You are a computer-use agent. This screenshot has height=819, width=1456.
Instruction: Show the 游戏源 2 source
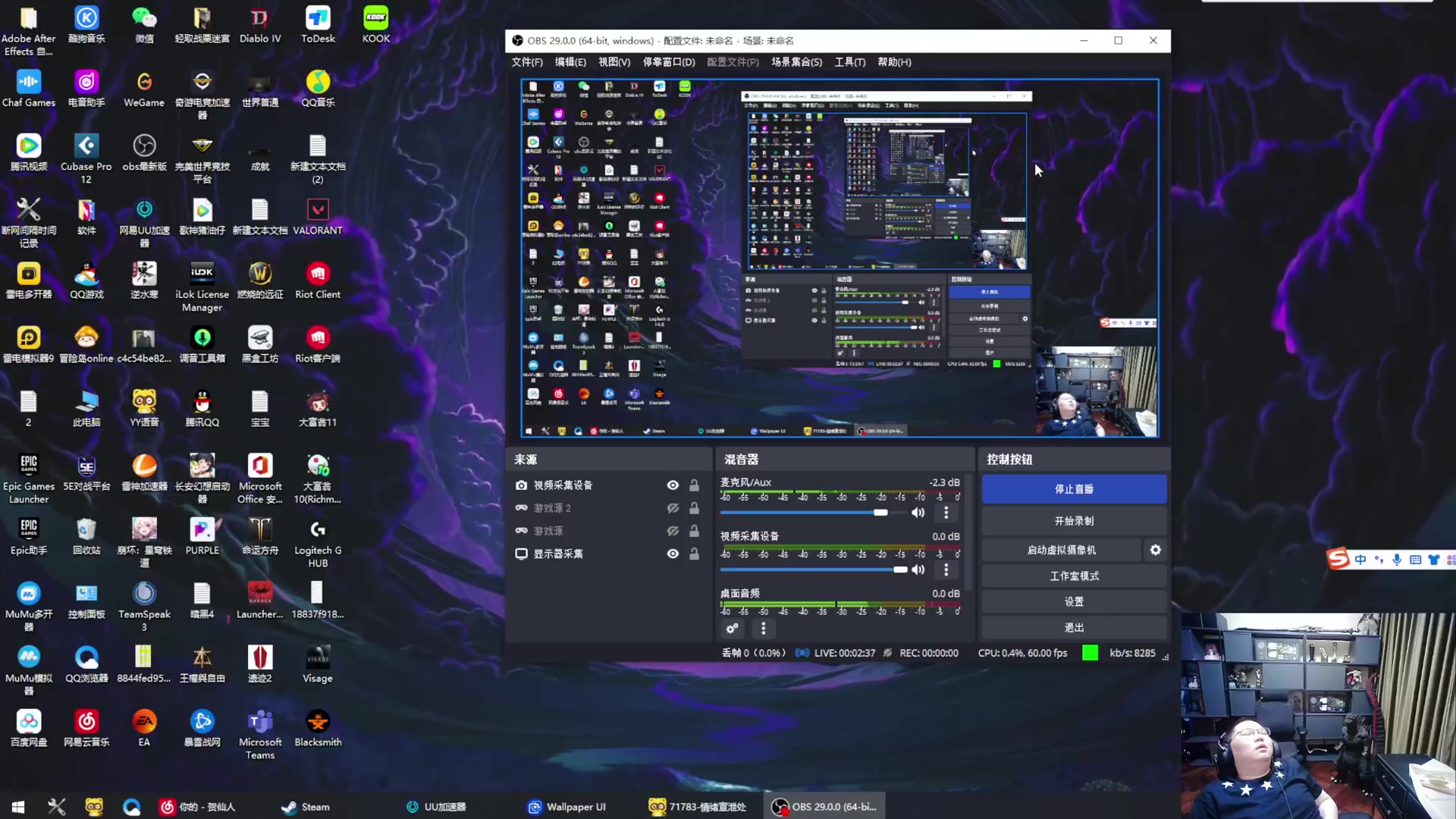point(673,508)
